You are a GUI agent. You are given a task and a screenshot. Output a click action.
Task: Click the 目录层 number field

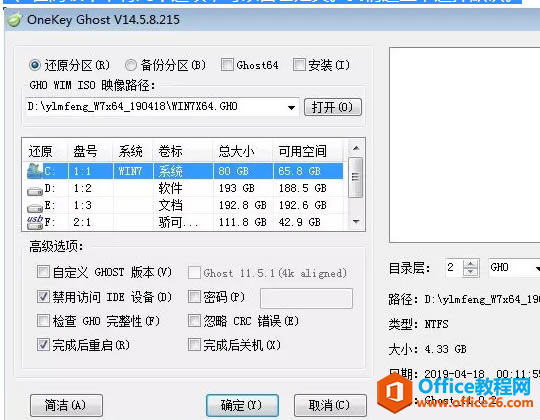pyautogui.click(x=454, y=267)
